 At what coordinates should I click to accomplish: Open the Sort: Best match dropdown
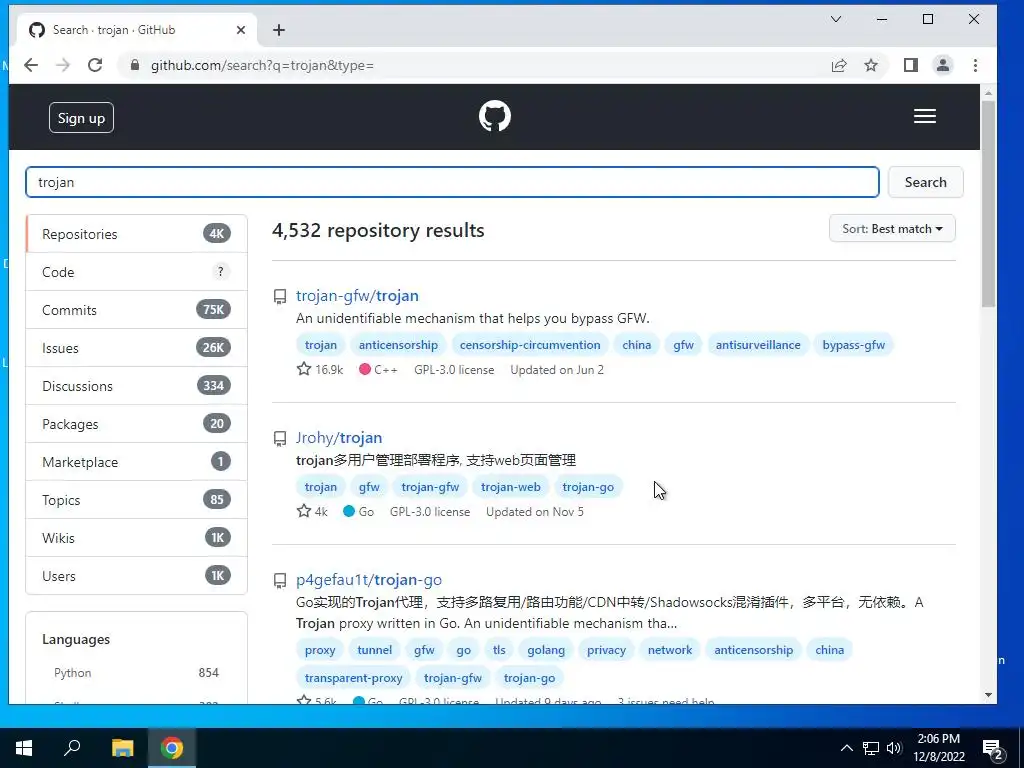[x=892, y=229]
